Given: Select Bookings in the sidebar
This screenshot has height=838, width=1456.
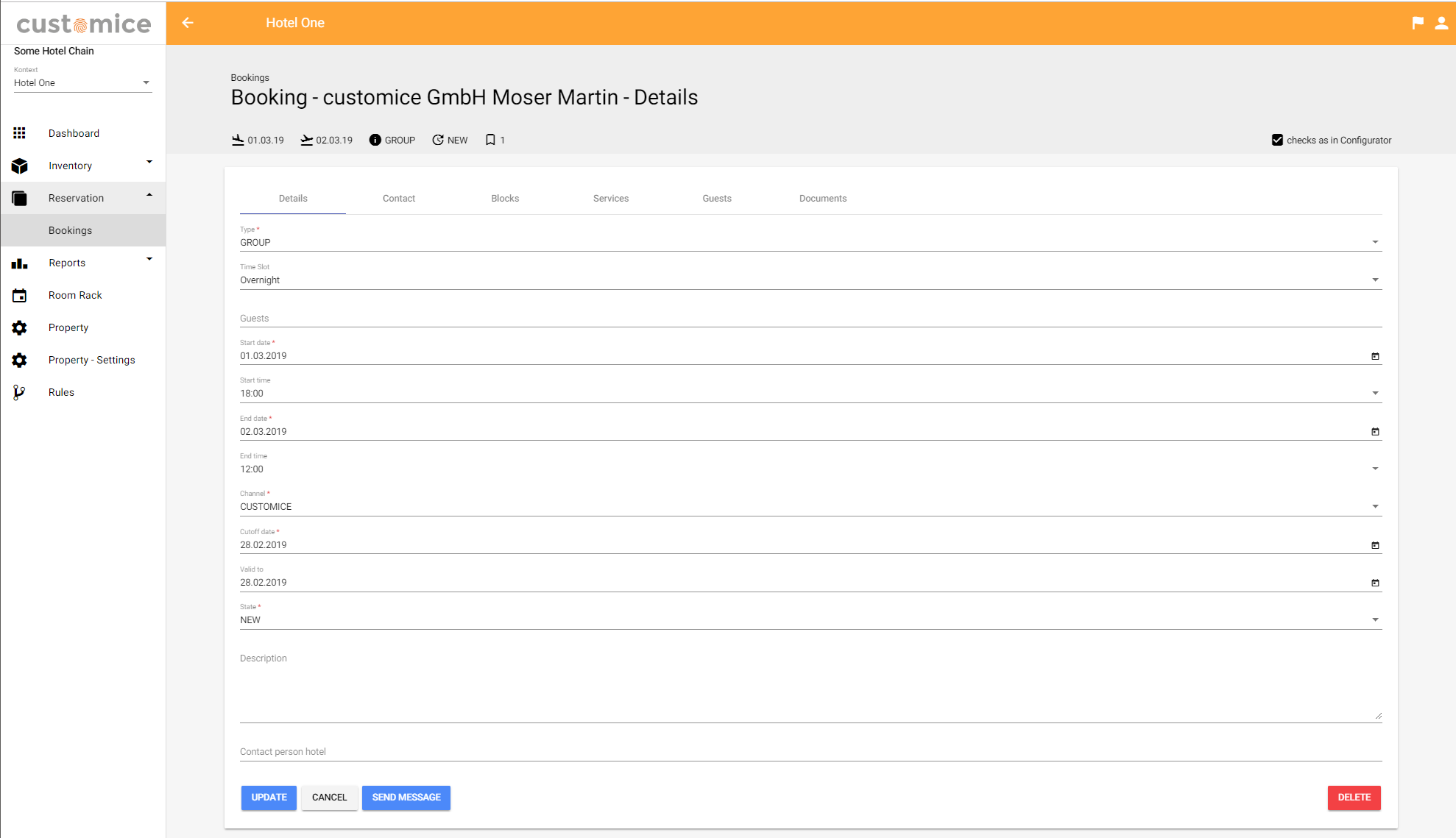Looking at the screenshot, I should click(x=83, y=230).
